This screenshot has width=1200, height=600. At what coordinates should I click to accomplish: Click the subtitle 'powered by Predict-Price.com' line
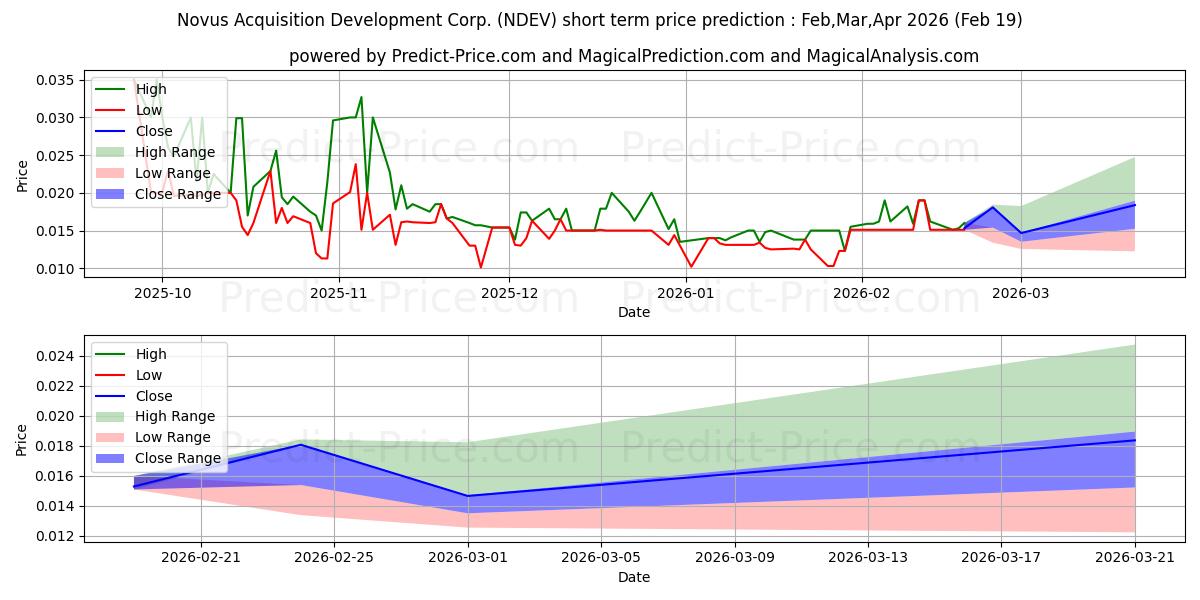coord(634,56)
